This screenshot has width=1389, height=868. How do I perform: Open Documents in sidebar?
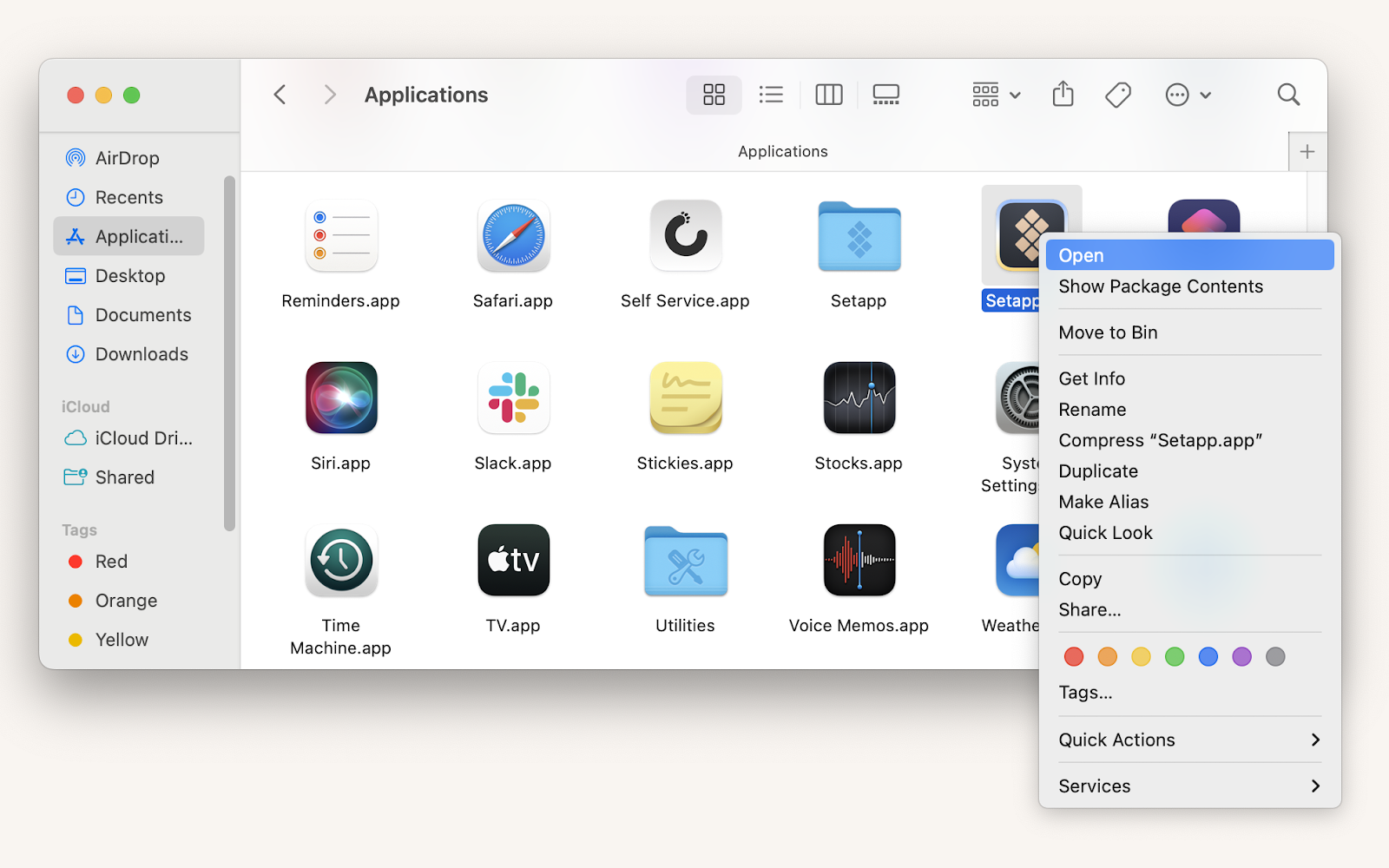pyautogui.click(x=128, y=315)
